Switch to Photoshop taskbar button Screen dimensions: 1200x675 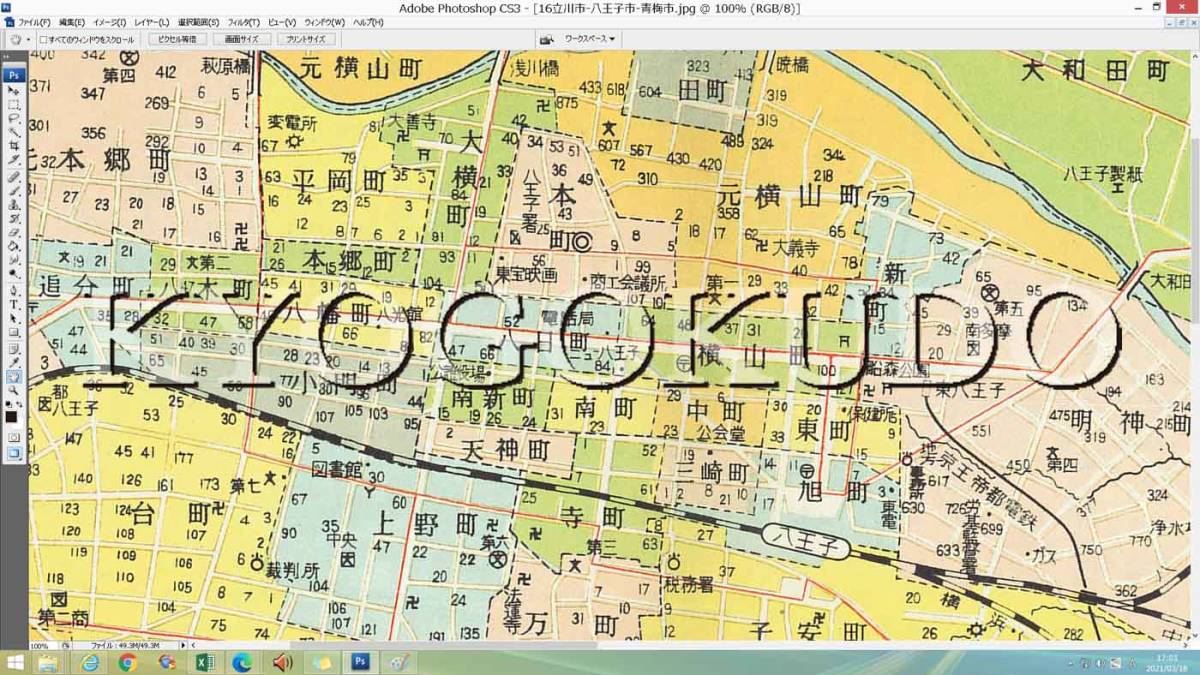[360, 663]
